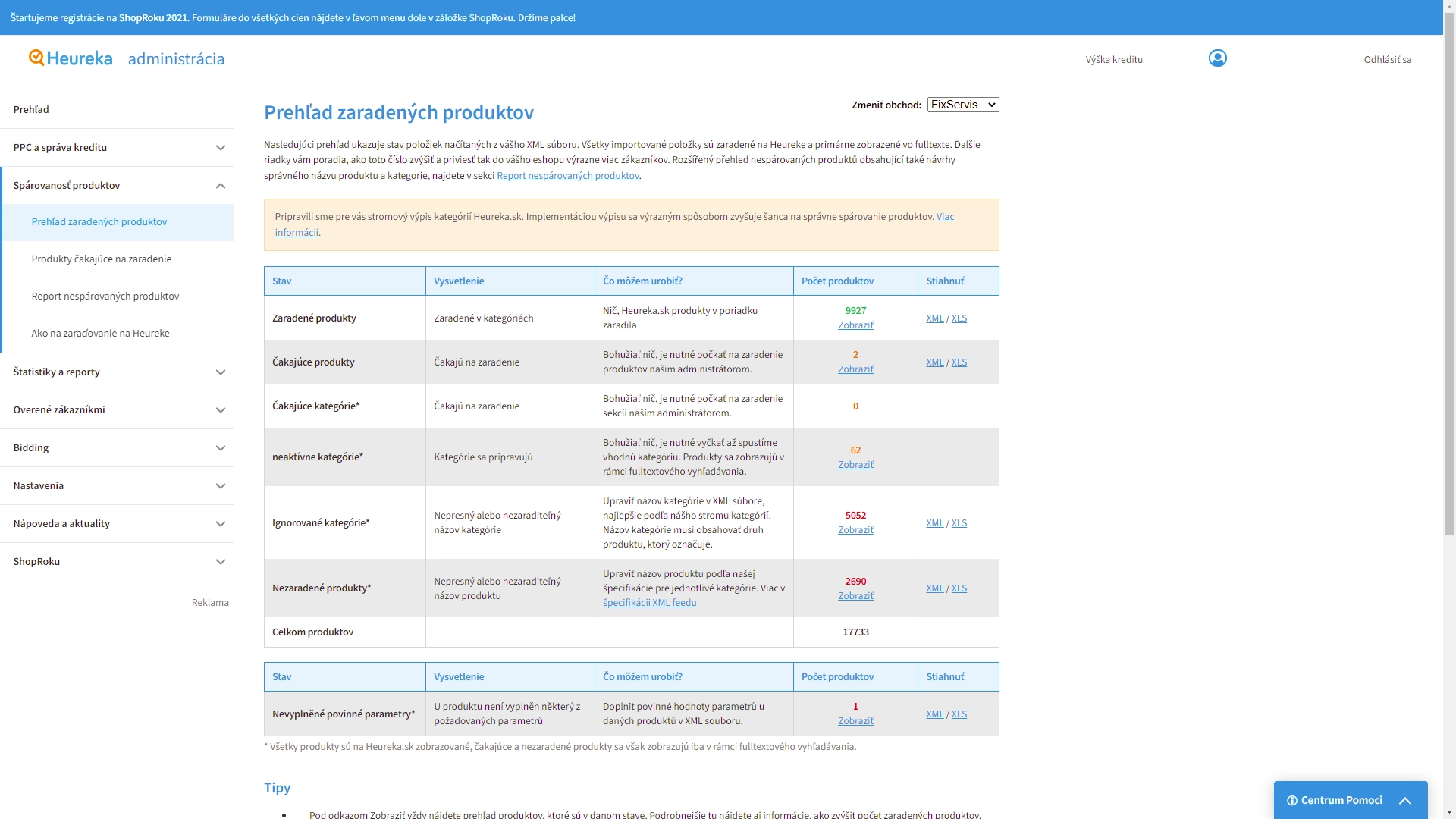Show Čakajúce produkty via Zobraziť
The width and height of the screenshot is (1456, 819).
click(855, 369)
